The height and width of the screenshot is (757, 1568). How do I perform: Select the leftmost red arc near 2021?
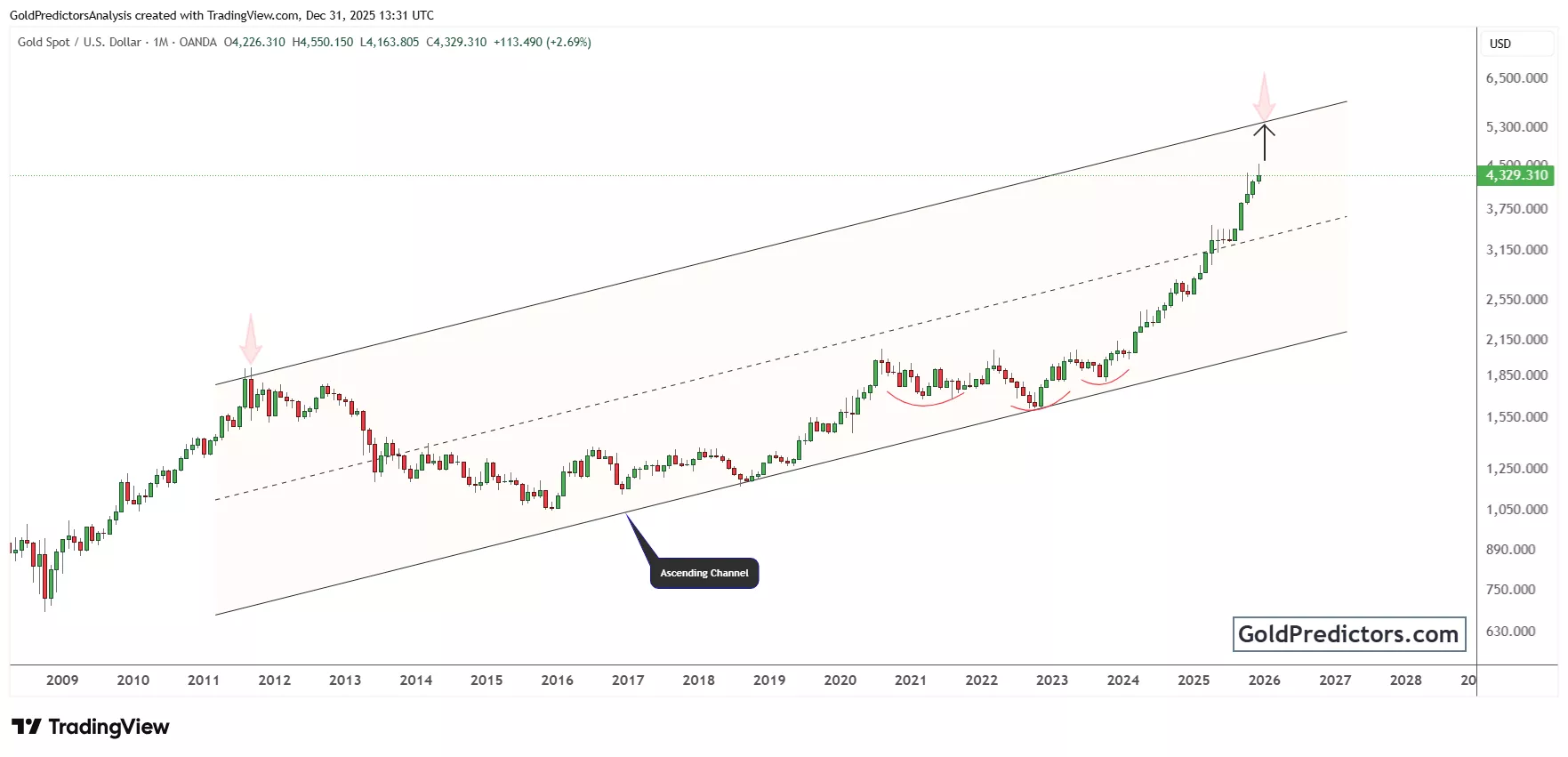pos(925,402)
